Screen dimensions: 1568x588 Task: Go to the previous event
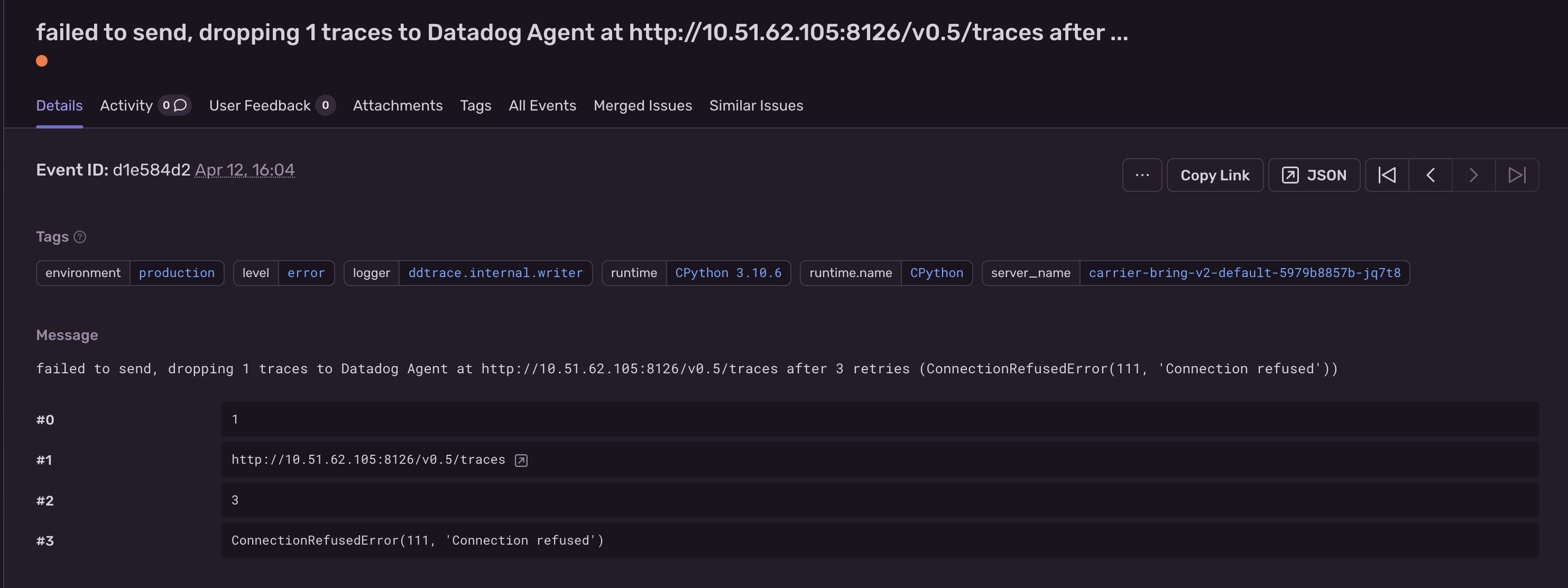tap(1430, 174)
